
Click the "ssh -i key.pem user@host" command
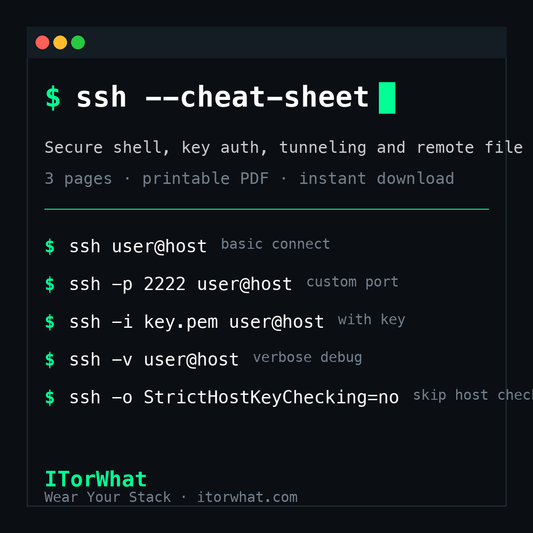coord(196,322)
